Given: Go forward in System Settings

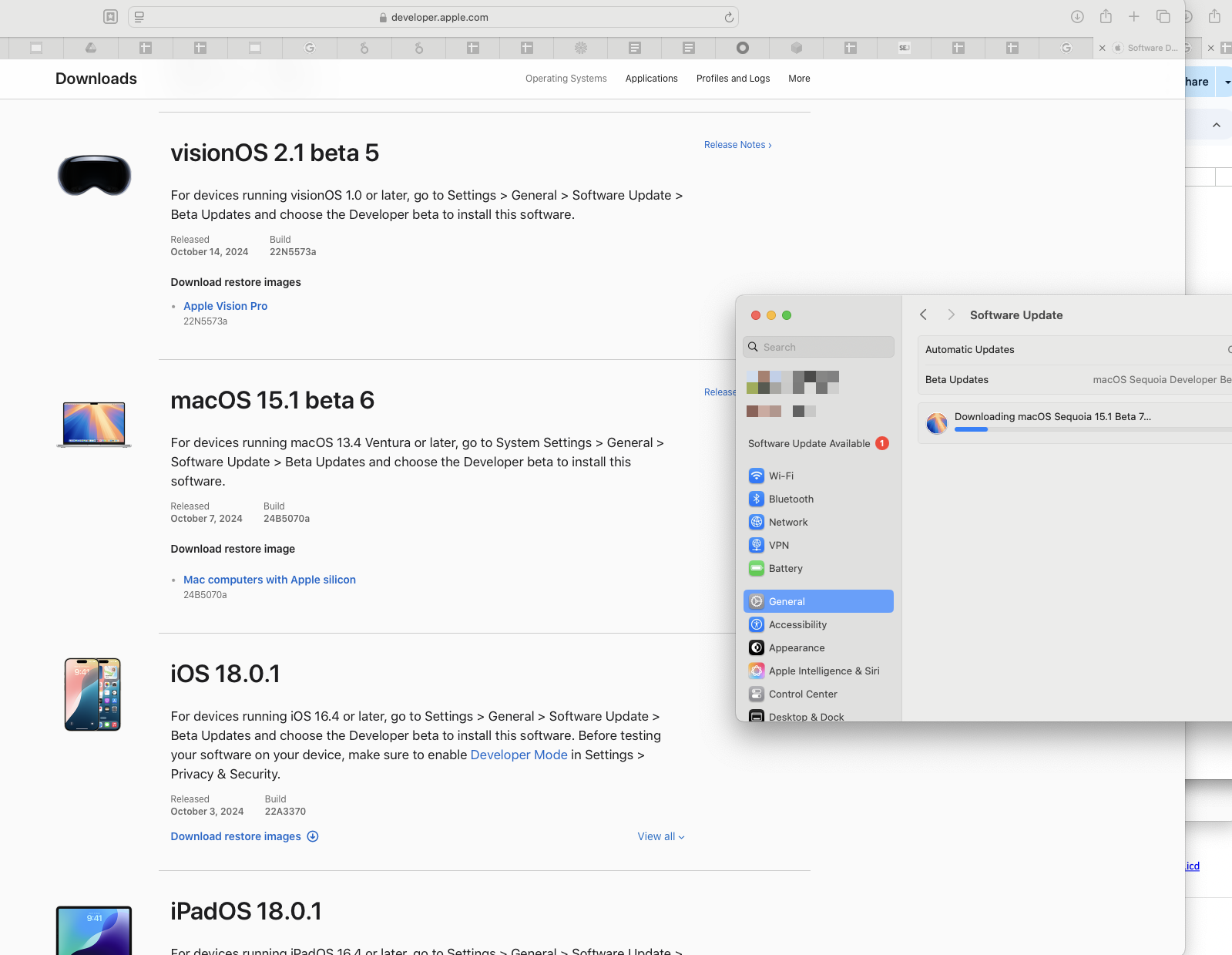Looking at the screenshot, I should pyautogui.click(x=951, y=314).
